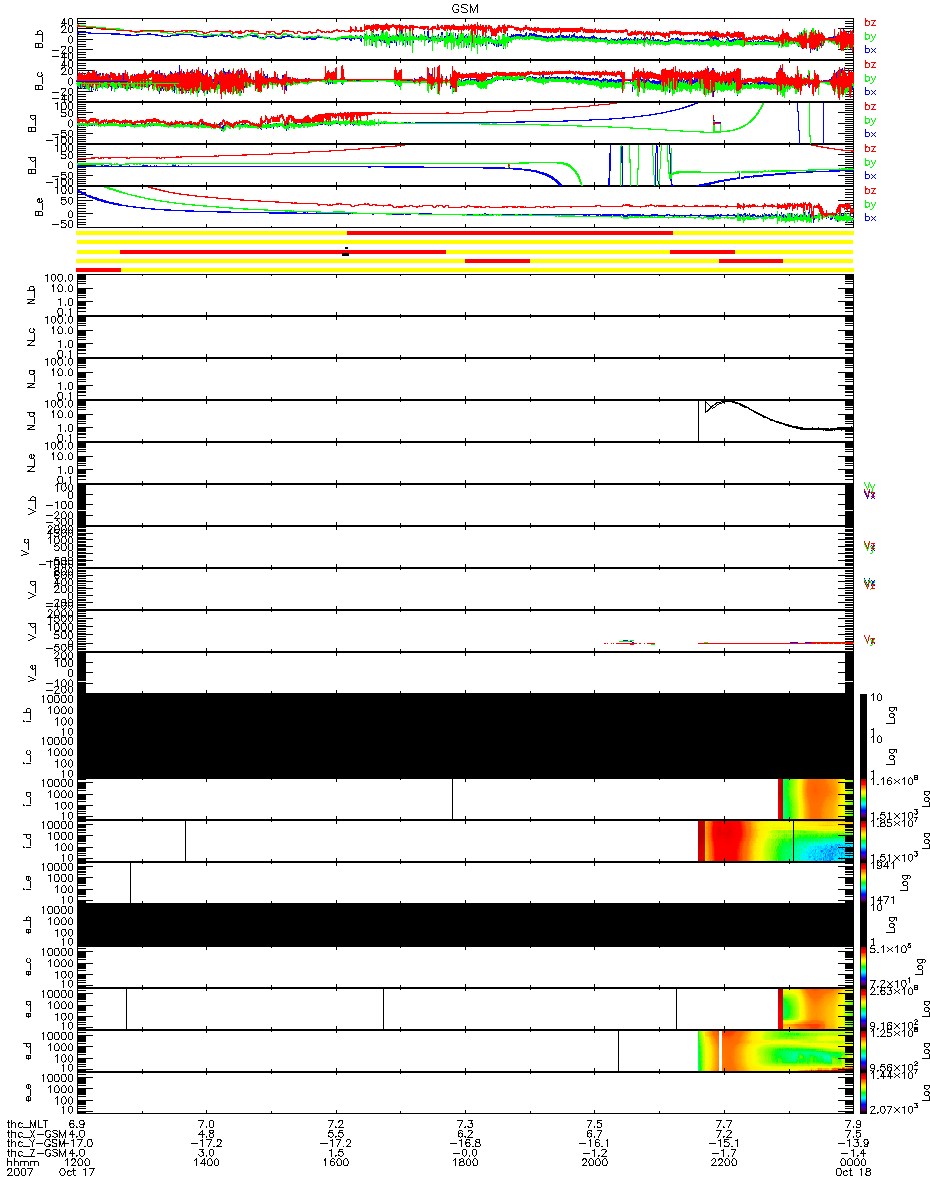Image resolution: width=930 pixels, height=1200 pixels.
Task: Click the B_c panel axis label
Action: point(40,80)
